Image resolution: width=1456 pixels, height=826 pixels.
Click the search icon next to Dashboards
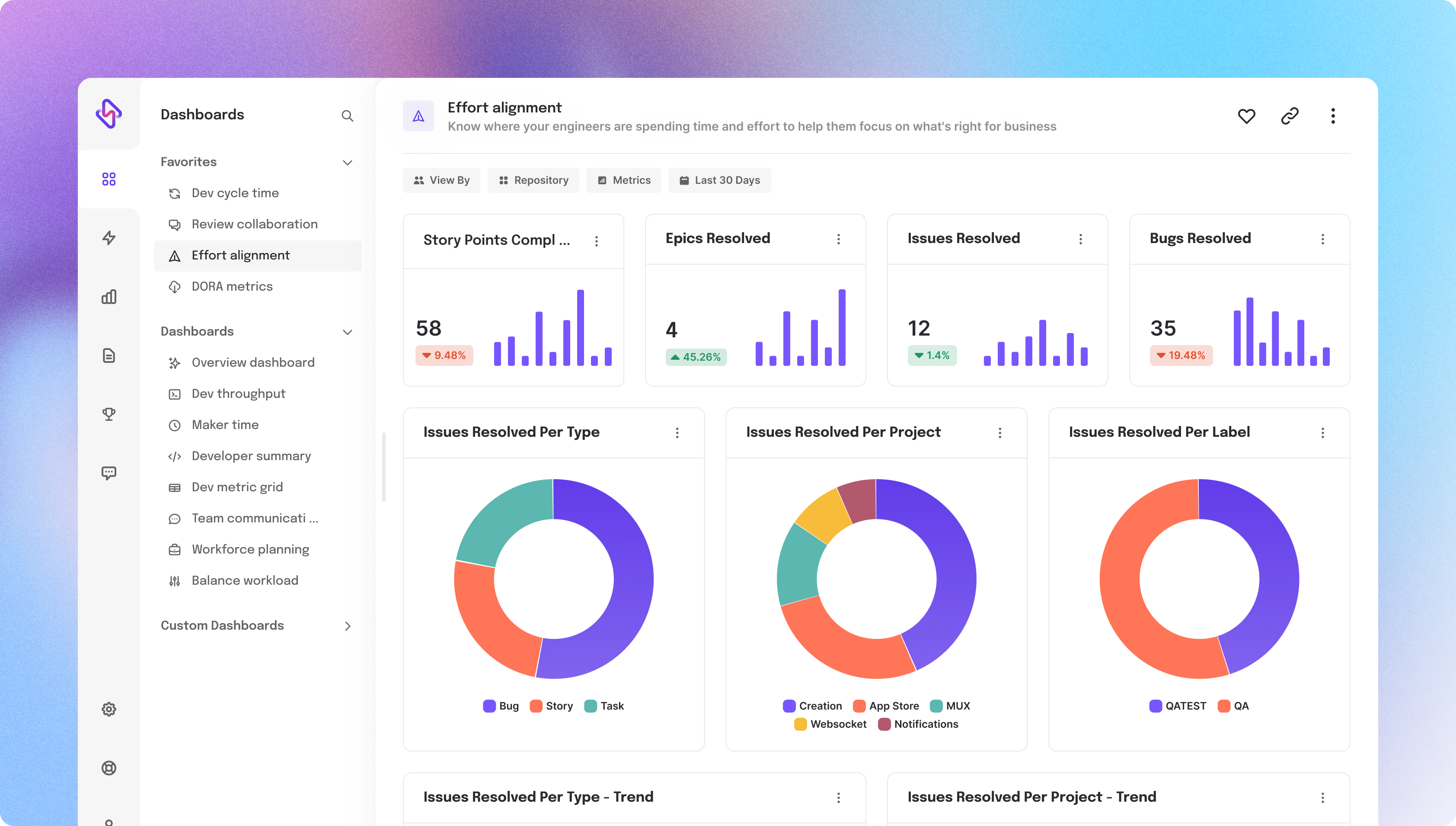[x=348, y=116]
